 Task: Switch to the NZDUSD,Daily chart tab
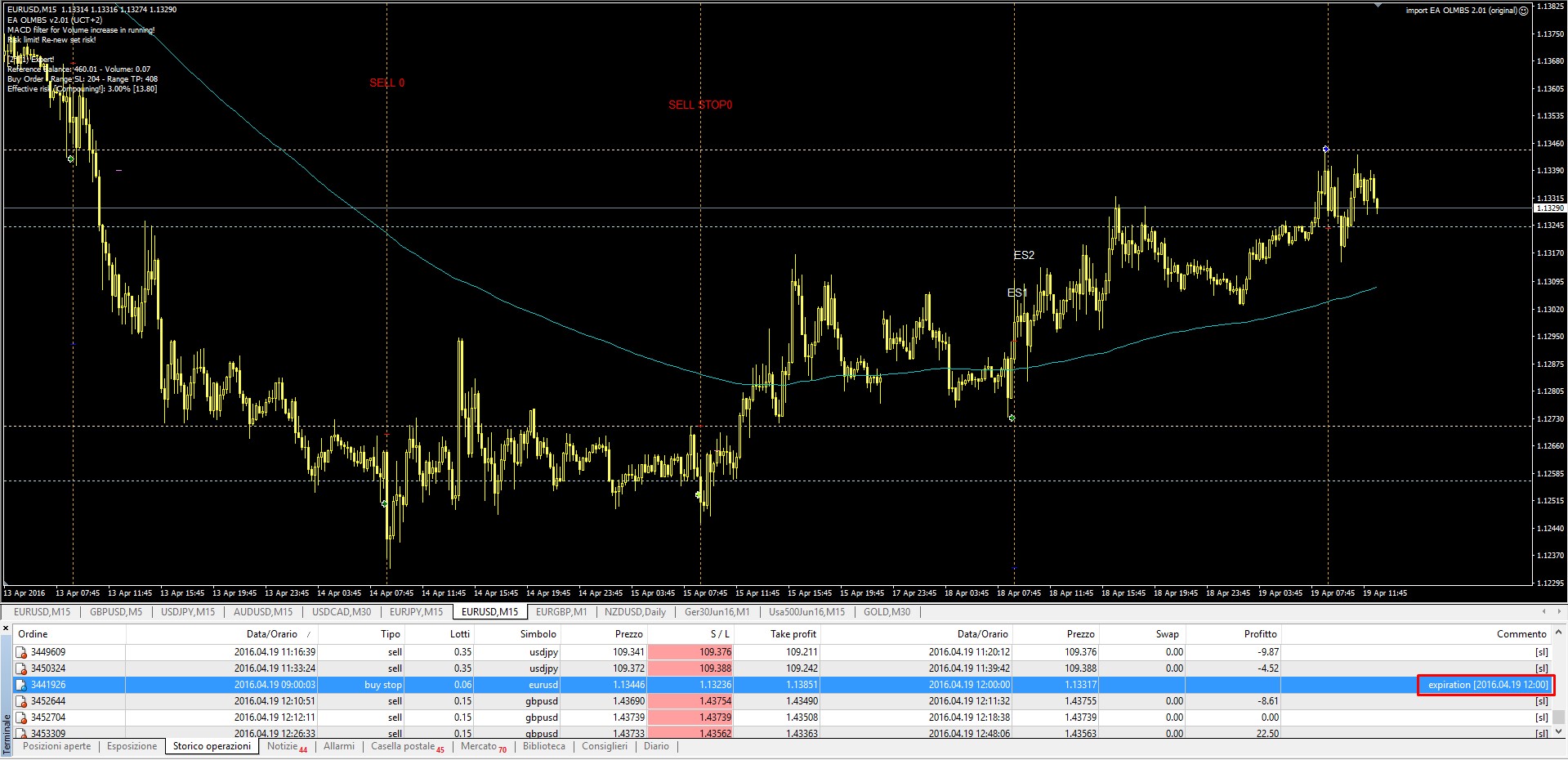(x=636, y=612)
